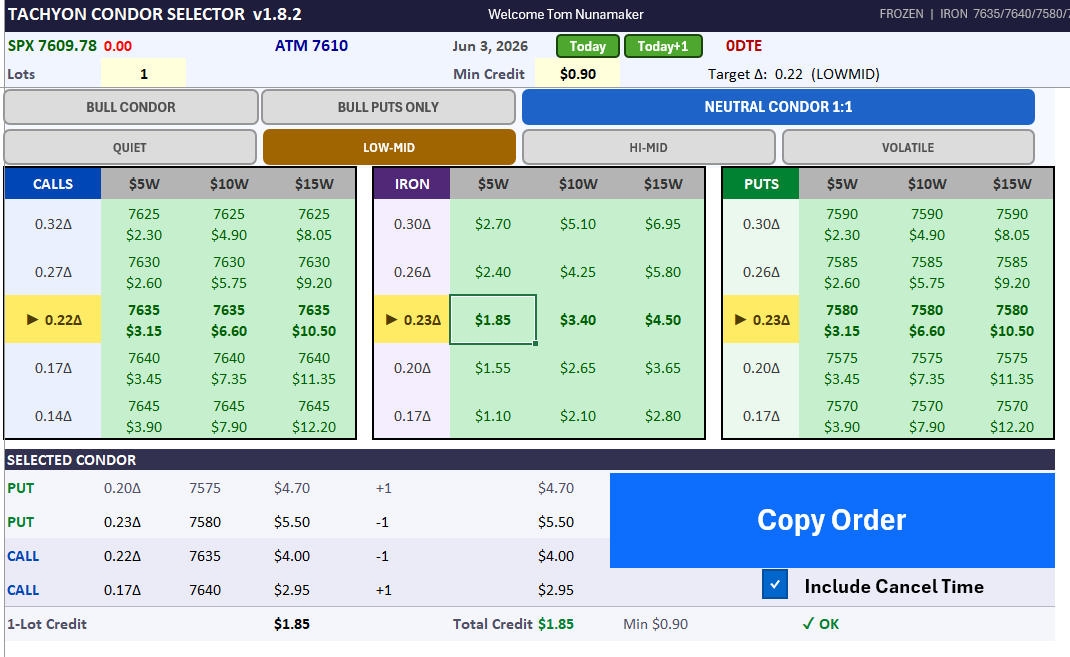Select the $3.40 iron $10W cell

(578, 320)
